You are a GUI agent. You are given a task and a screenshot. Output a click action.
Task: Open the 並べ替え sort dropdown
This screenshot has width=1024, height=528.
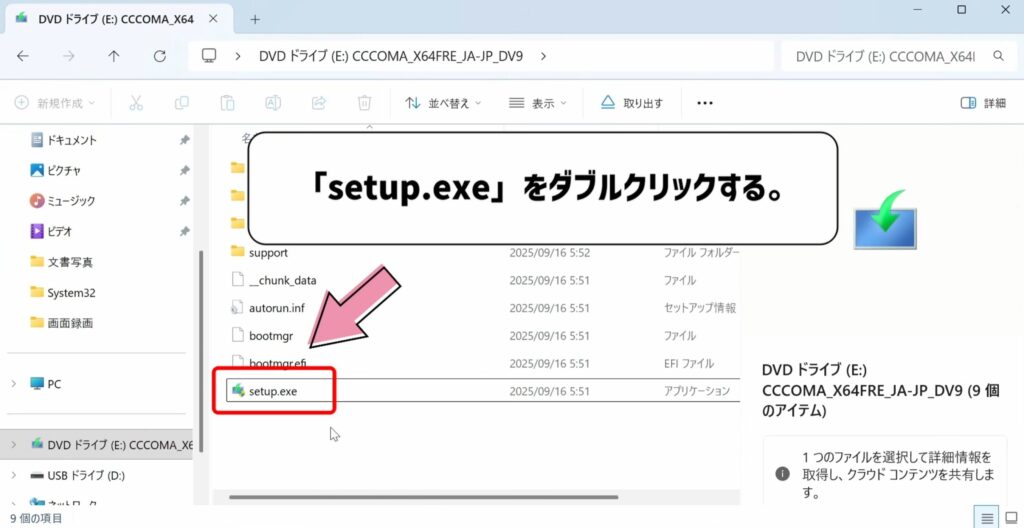point(443,103)
